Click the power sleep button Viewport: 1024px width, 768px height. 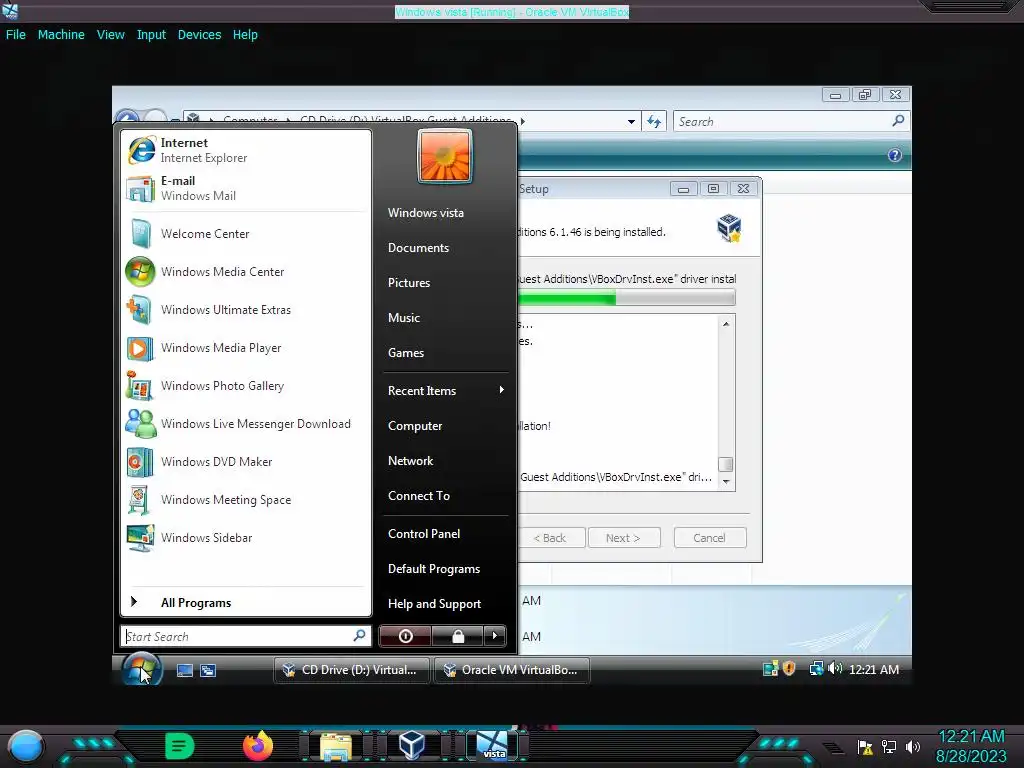[x=405, y=636]
